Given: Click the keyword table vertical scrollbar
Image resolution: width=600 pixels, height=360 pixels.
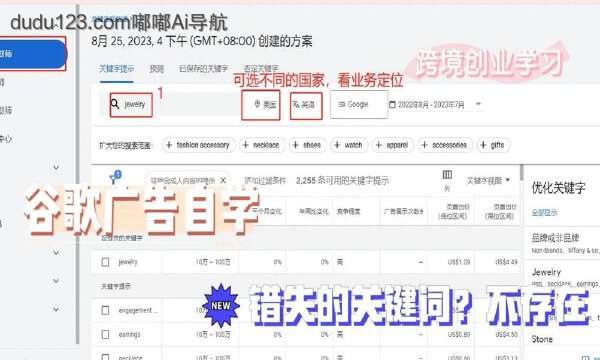Looking at the screenshot, I should tap(521, 172).
